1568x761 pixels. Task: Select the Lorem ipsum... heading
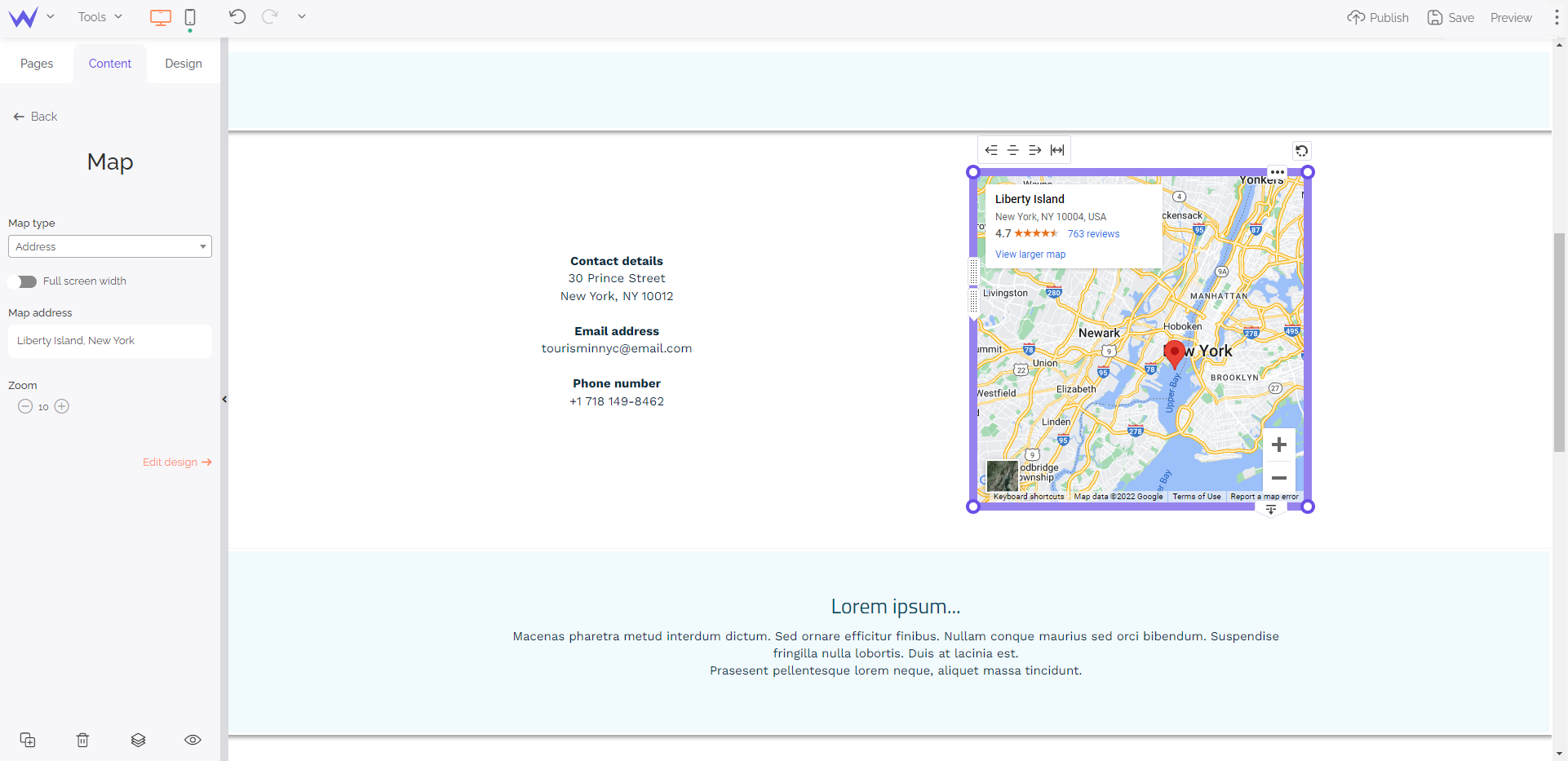point(896,607)
